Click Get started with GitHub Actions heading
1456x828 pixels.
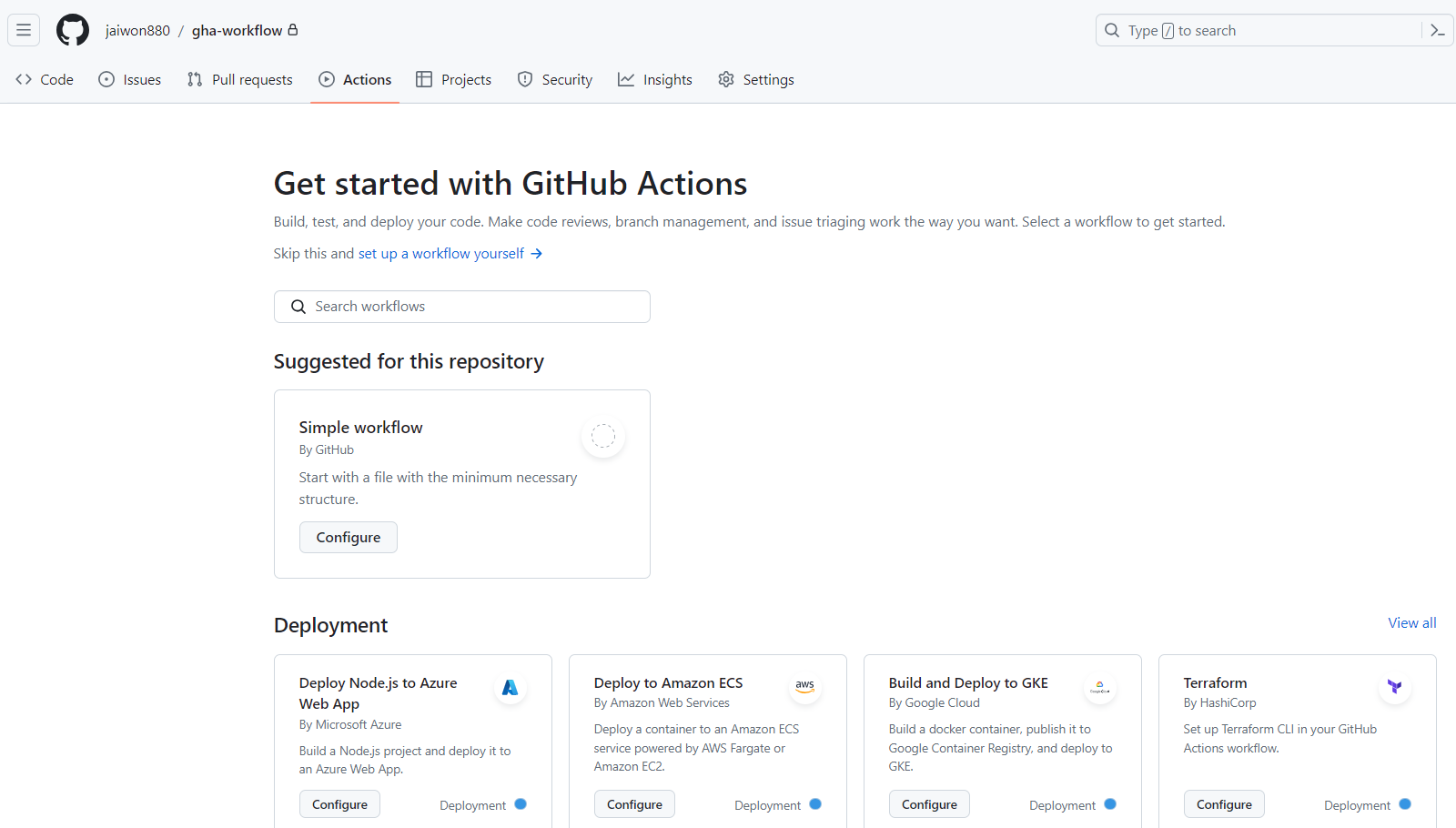click(511, 184)
